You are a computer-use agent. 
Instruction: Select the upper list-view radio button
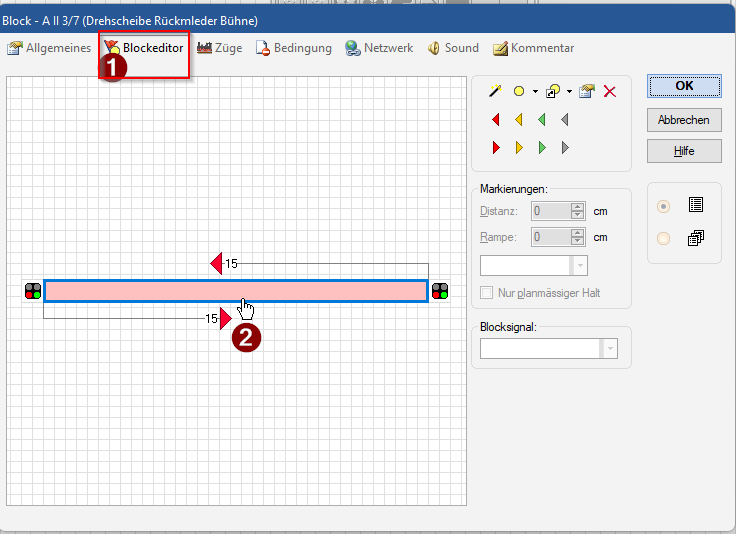pos(663,206)
